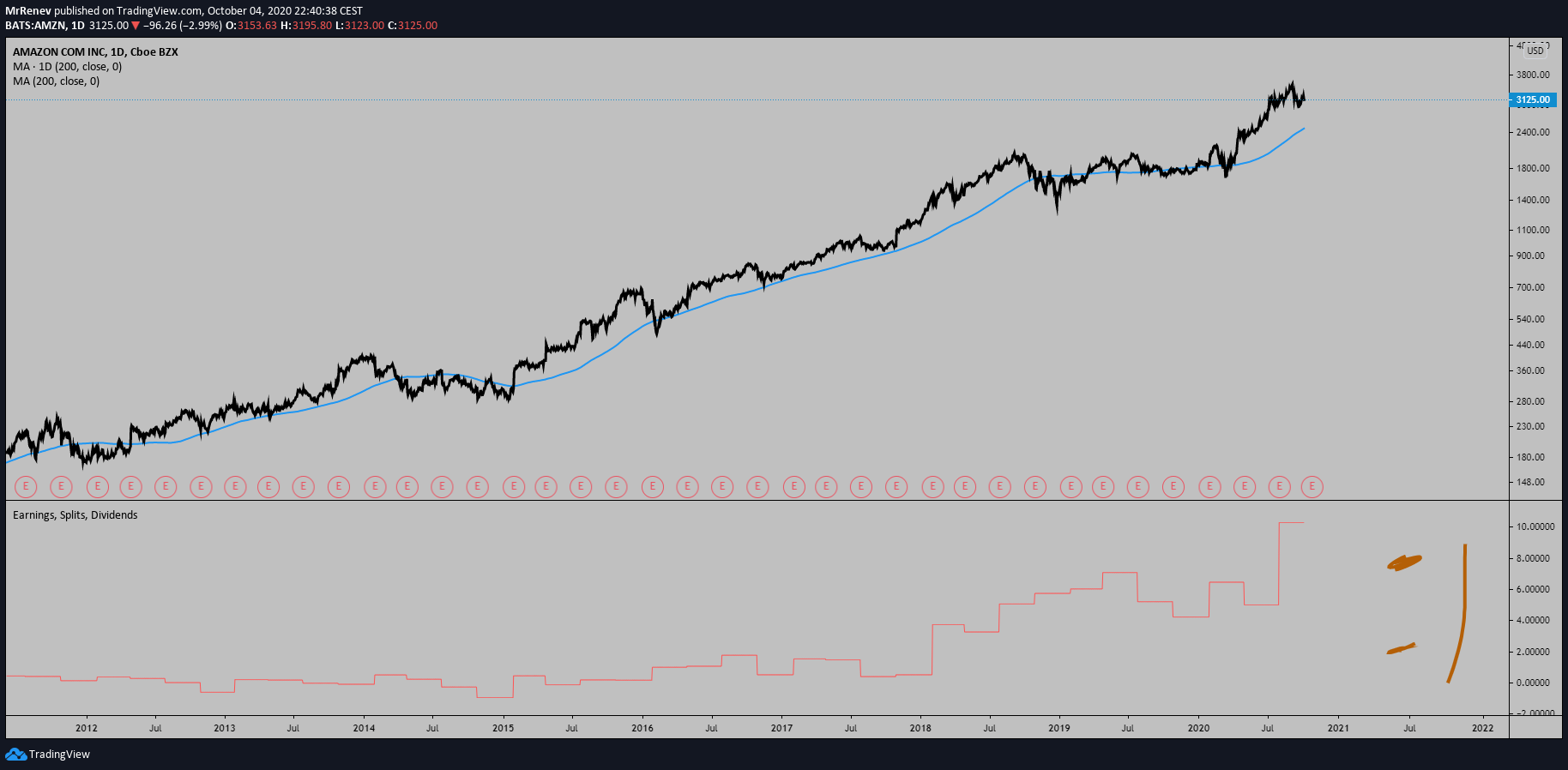Open the first earnings E marker of 2013
Screen dimensions: 1568x770
(235, 487)
